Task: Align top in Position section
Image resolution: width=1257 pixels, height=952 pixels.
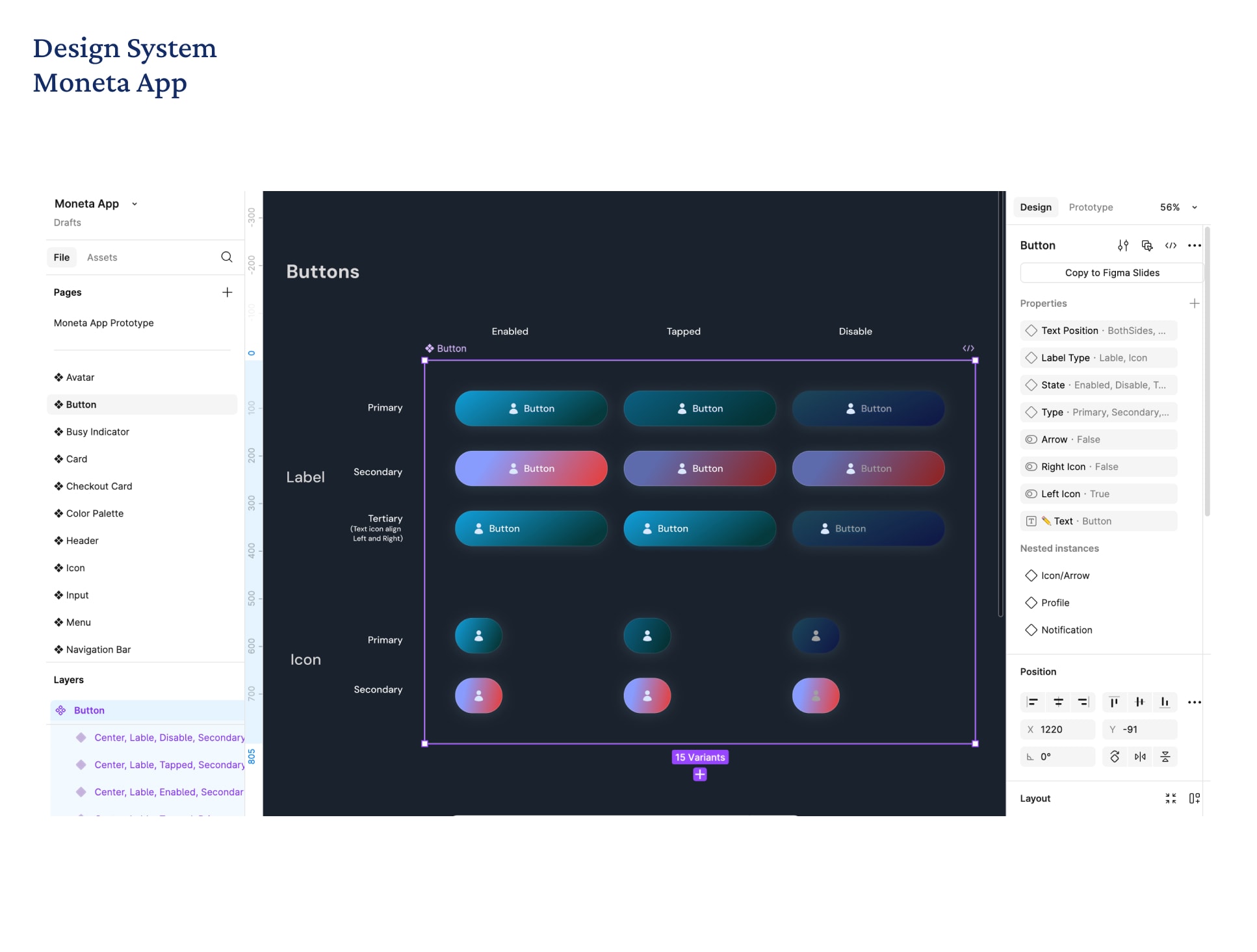Action: tap(1114, 702)
